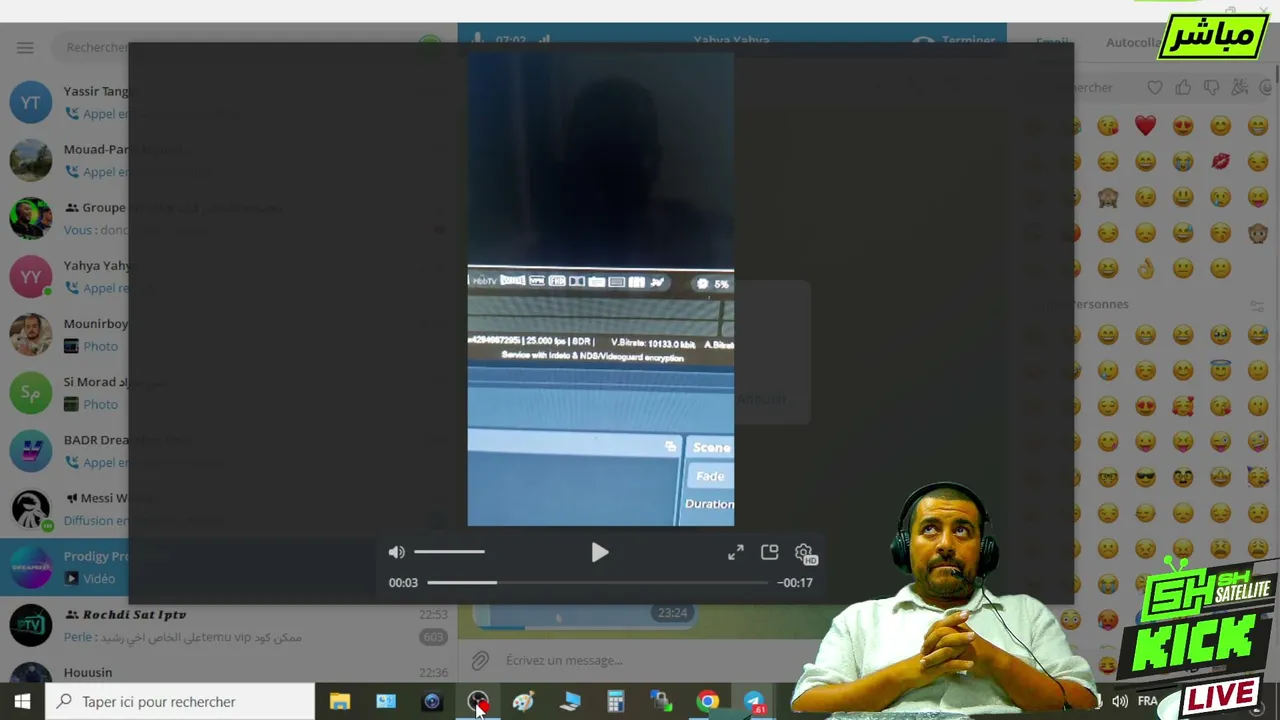
Task: Open the Mounirboy chat with a Photo
Action: pyautogui.click(x=229, y=334)
